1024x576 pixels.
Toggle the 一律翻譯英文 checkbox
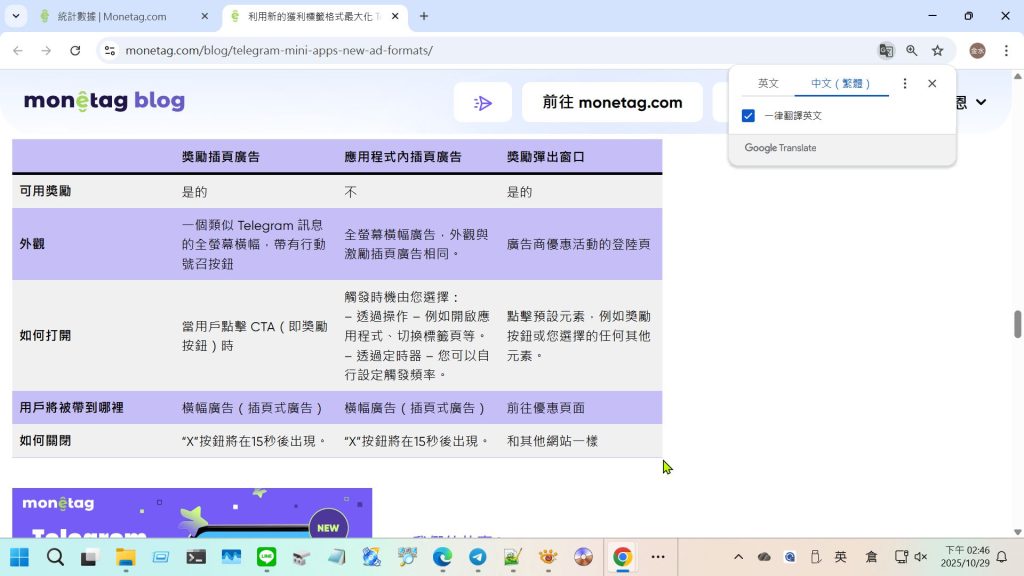(x=748, y=116)
